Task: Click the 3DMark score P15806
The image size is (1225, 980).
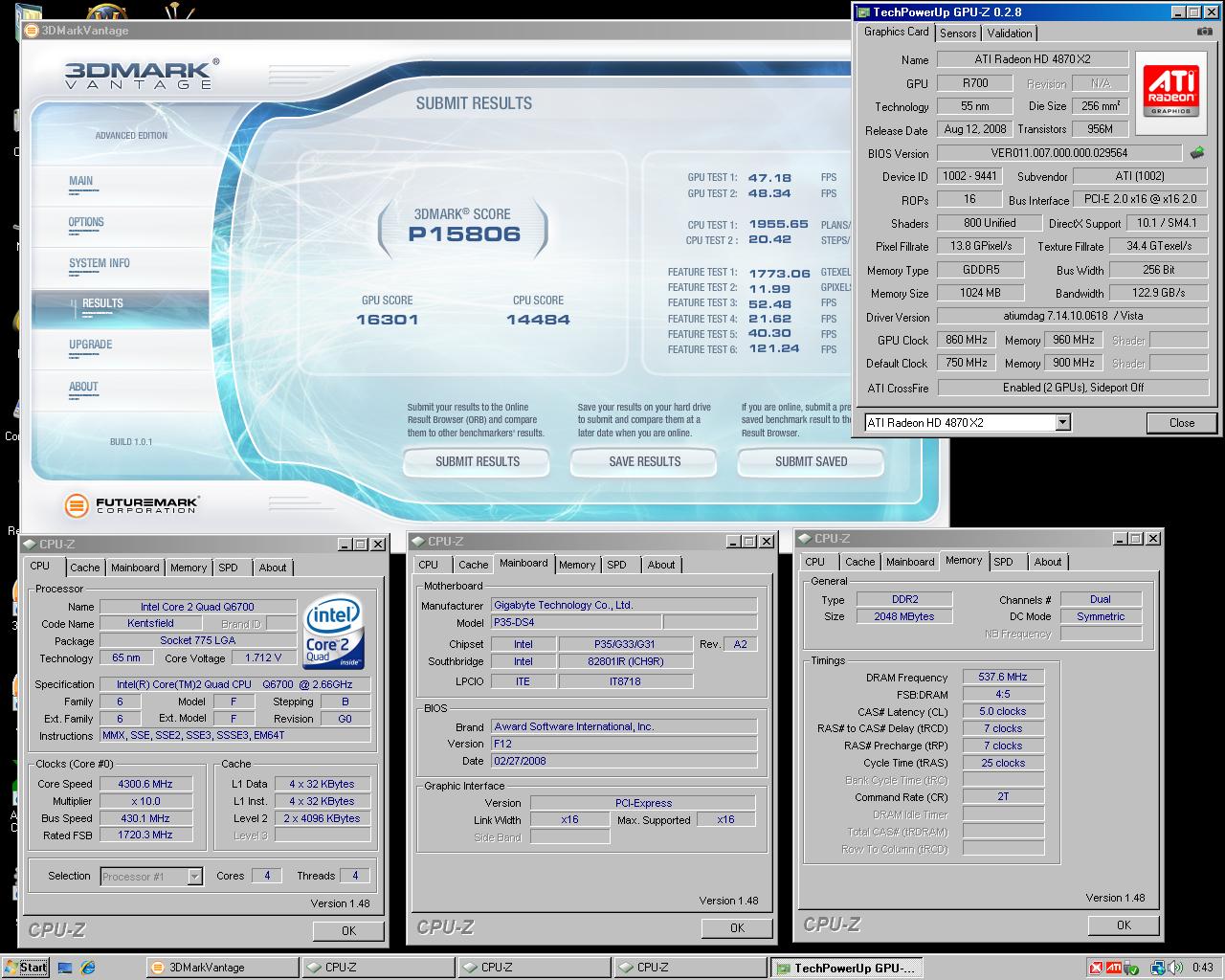Action: pyautogui.click(x=464, y=234)
